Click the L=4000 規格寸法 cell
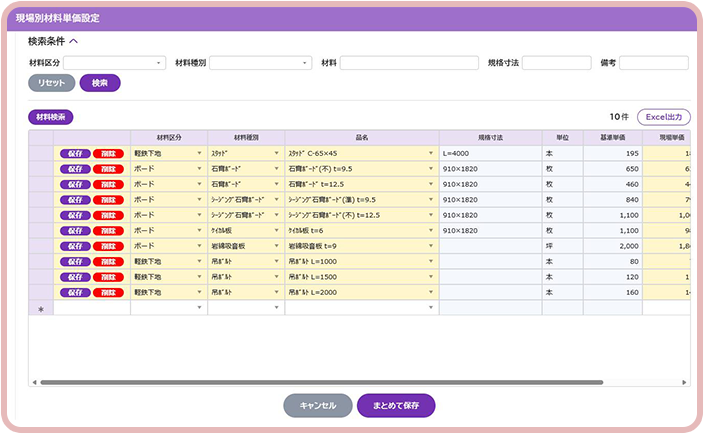Screen dimensions: 704x434 point(491,153)
